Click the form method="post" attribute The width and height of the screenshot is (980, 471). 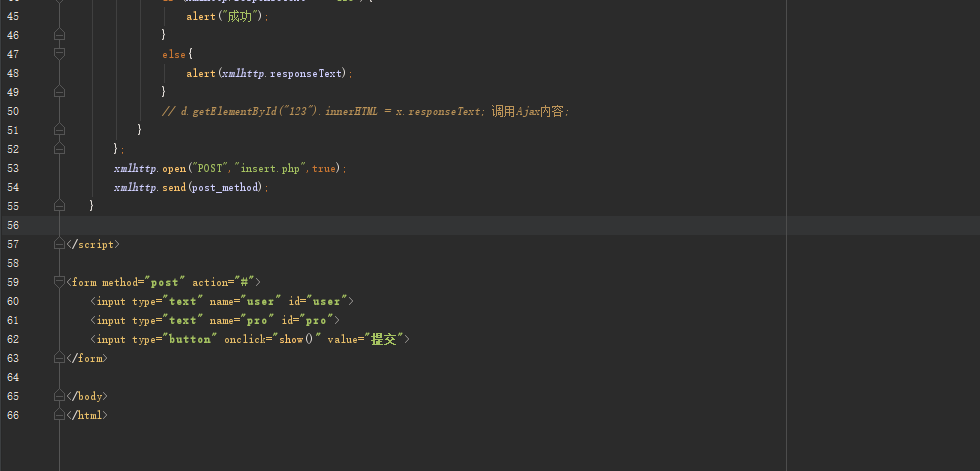point(144,282)
